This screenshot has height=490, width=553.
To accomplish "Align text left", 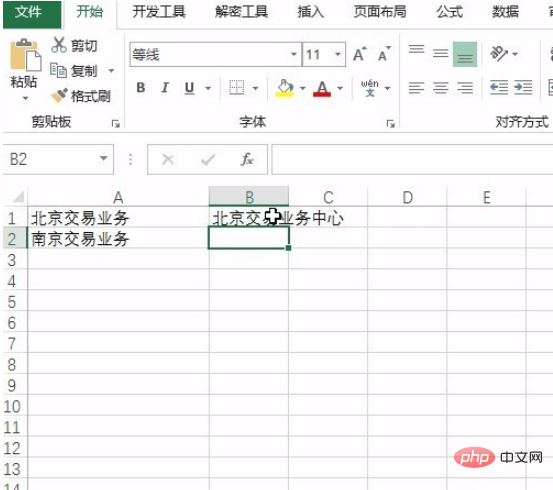I will pos(417,87).
